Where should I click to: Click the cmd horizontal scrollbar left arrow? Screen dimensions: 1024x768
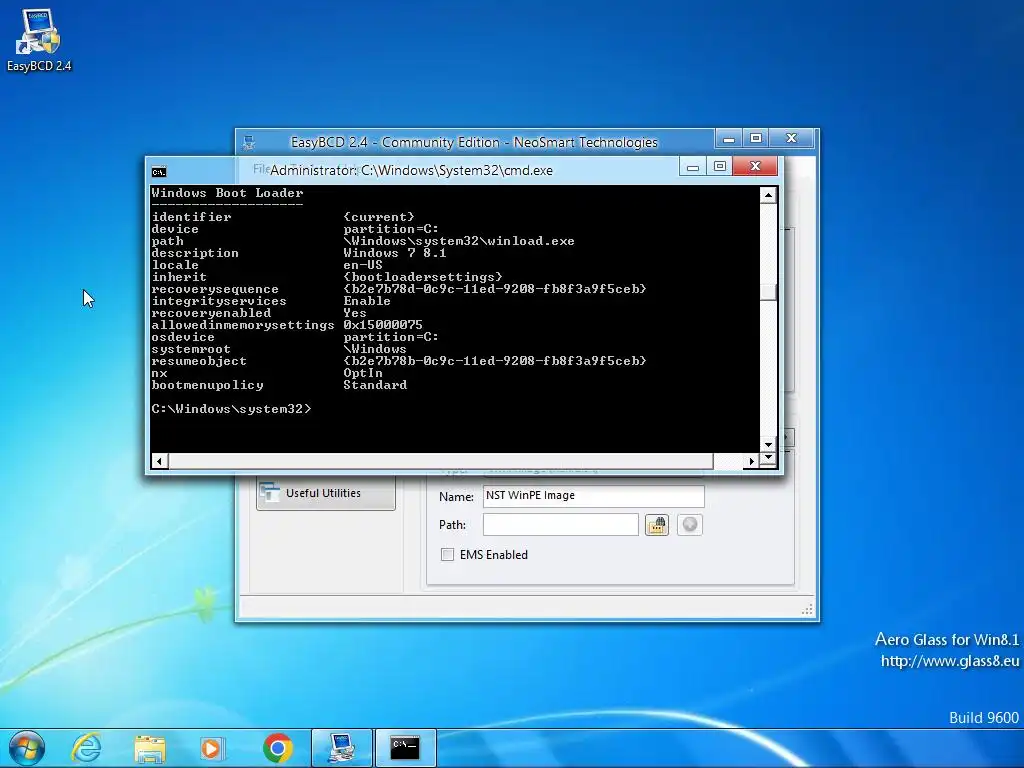click(159, 461)
